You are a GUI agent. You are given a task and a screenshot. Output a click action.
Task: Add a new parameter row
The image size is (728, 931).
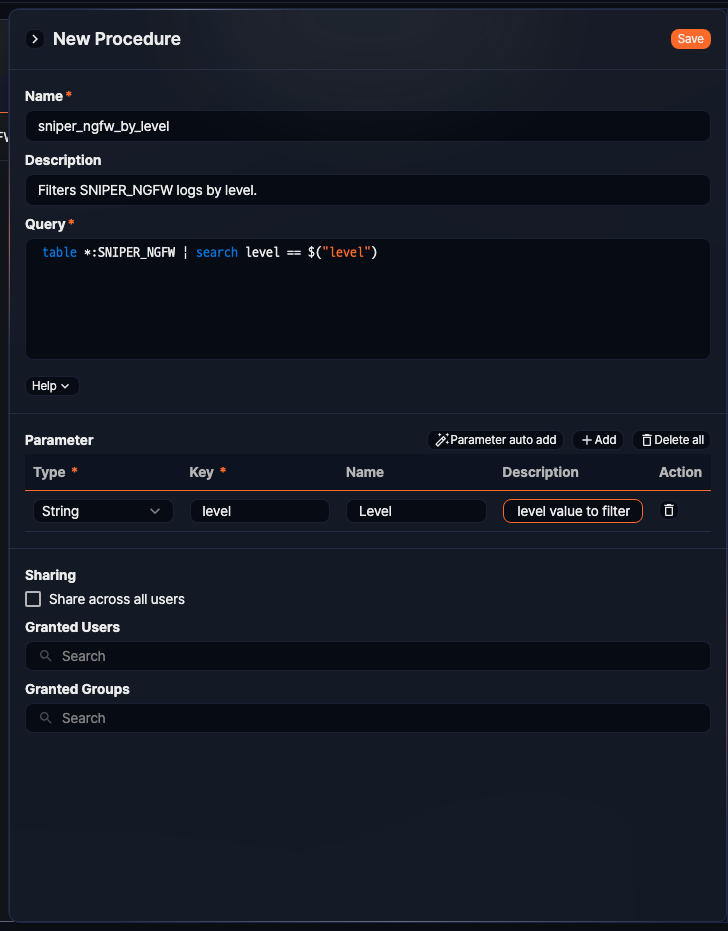[x=598, y=440]
